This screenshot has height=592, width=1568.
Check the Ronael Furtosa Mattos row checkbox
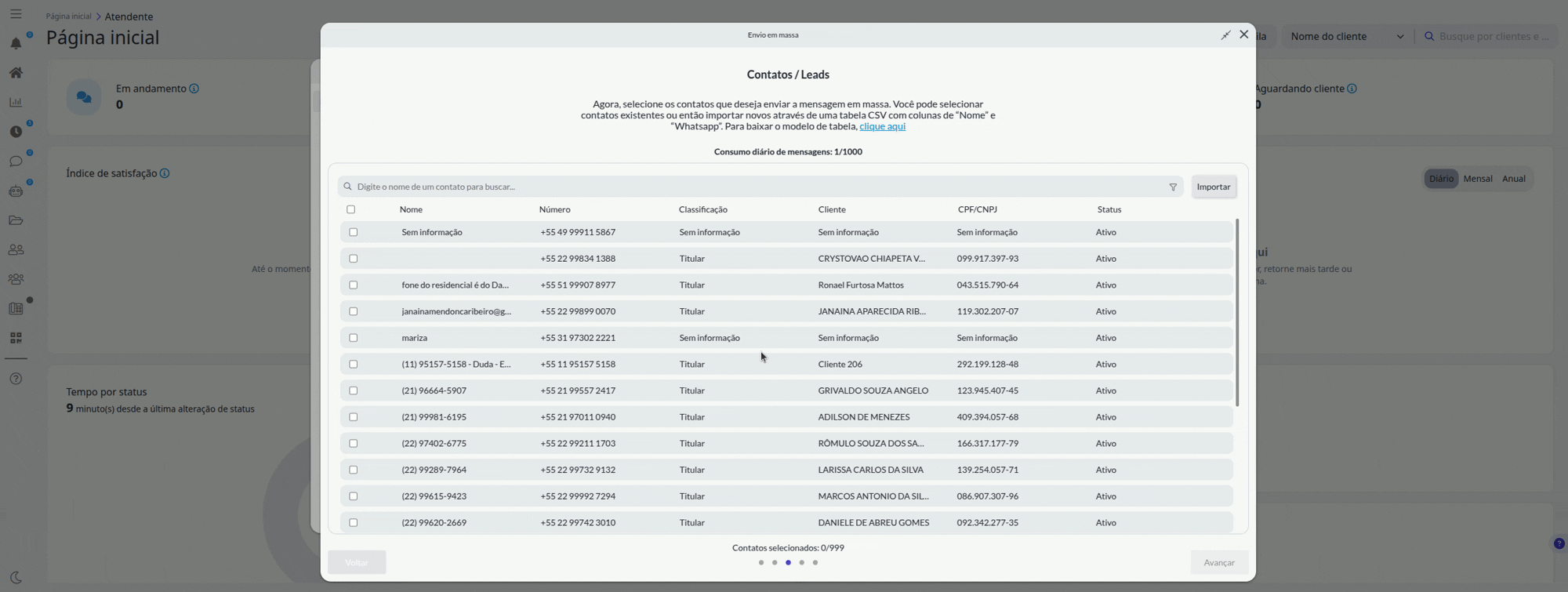tap(354, 285)
